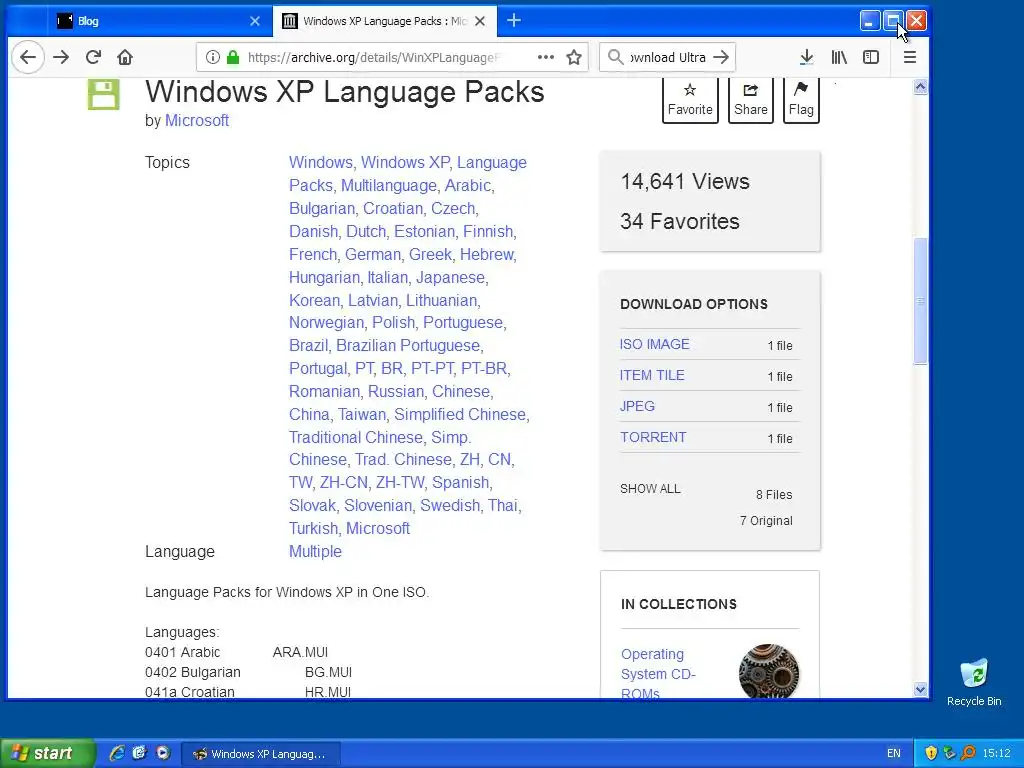1024x768 pixels.
Task: Go back with the browser back arrow
Action: (x=27, y=57)
